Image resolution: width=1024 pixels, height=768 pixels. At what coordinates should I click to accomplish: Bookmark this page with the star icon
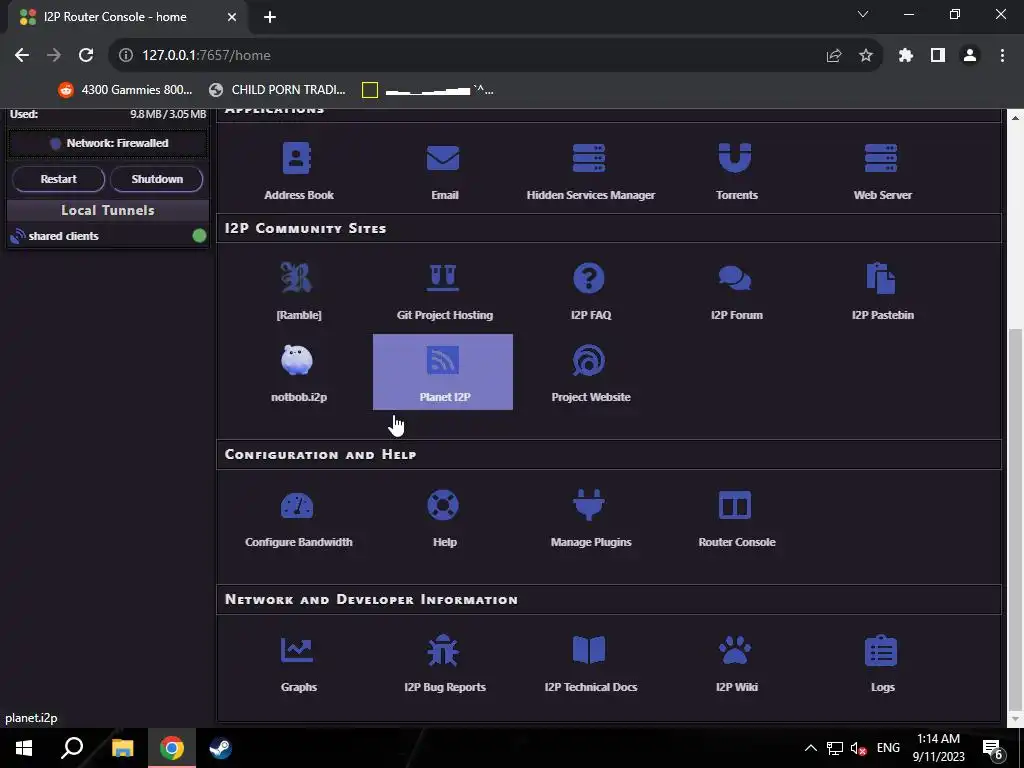click(865, 55)
